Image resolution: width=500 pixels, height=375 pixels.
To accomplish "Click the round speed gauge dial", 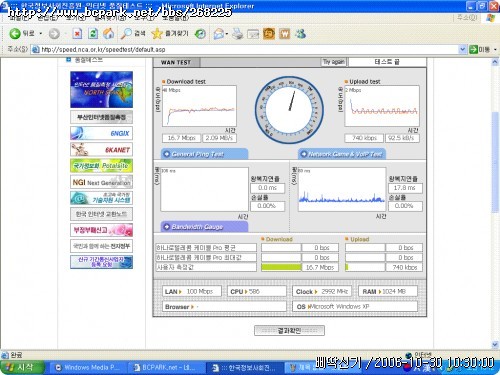I will point(289,110).
